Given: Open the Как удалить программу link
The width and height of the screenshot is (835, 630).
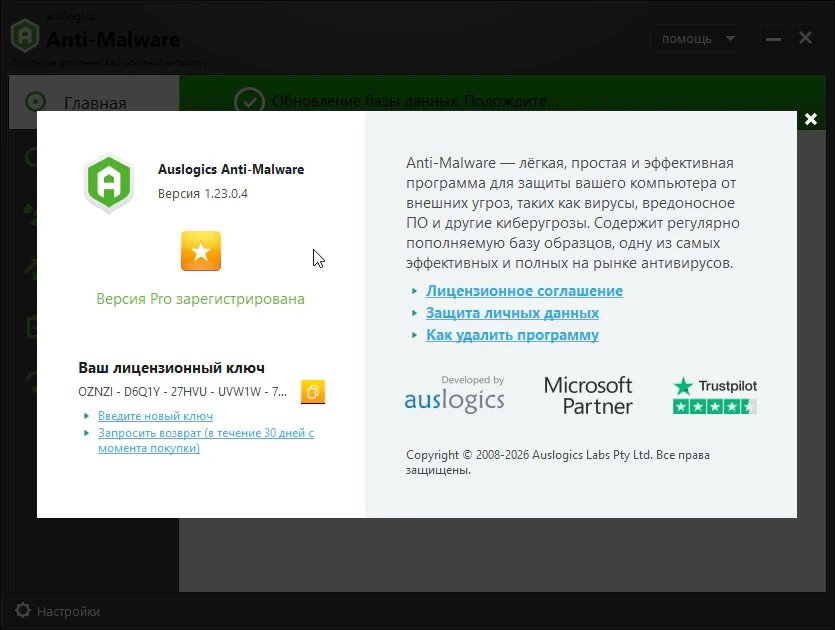Looking at the screenshot, I should [512, 335].
